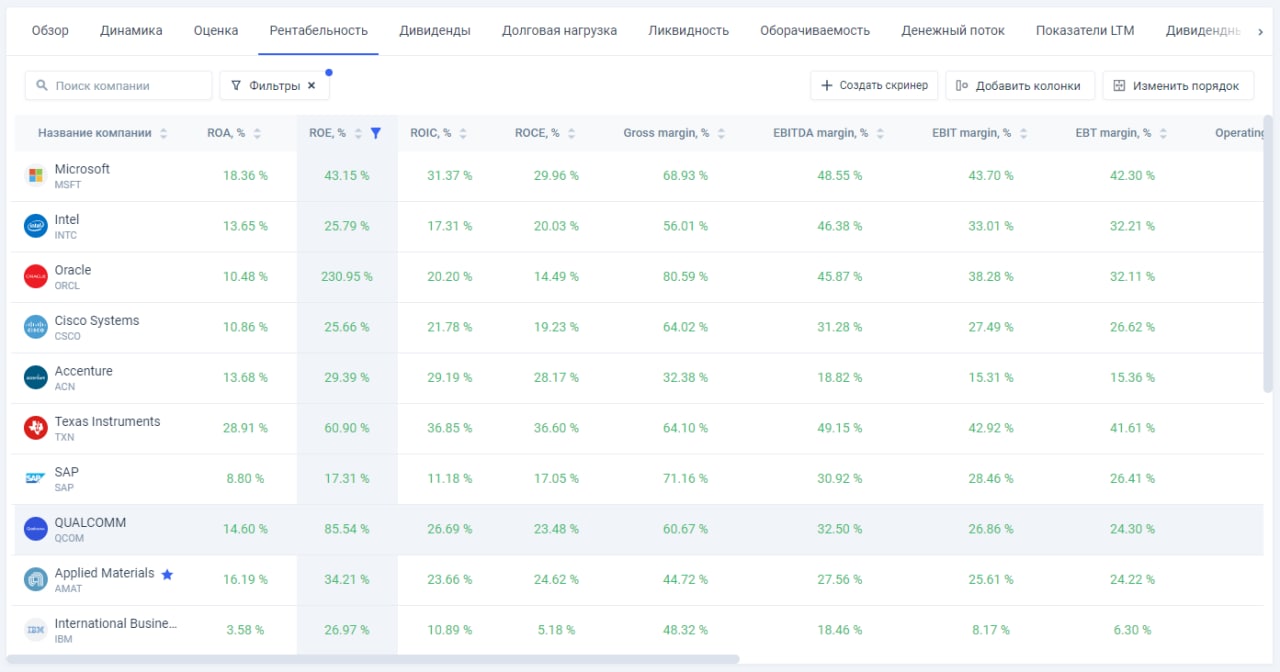This screenshot has width=1280, height=672.
Task: Click the vertical scrollbar of the table
Action: coord(1268,255)
